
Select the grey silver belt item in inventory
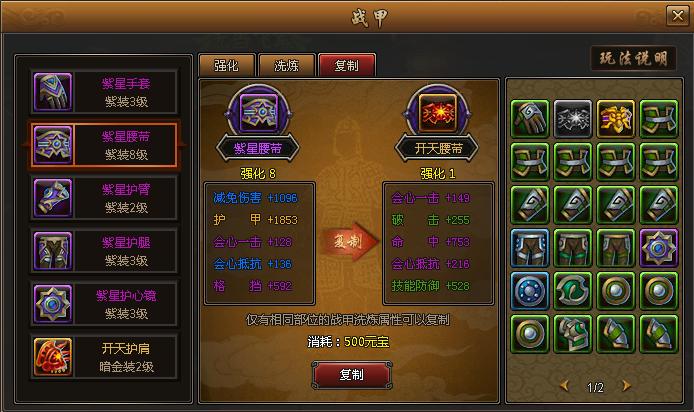pos(573,119)
